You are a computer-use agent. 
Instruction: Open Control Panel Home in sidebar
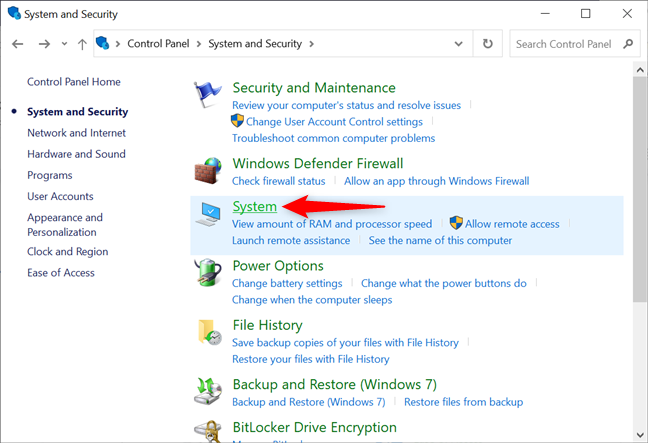[74, 82]
